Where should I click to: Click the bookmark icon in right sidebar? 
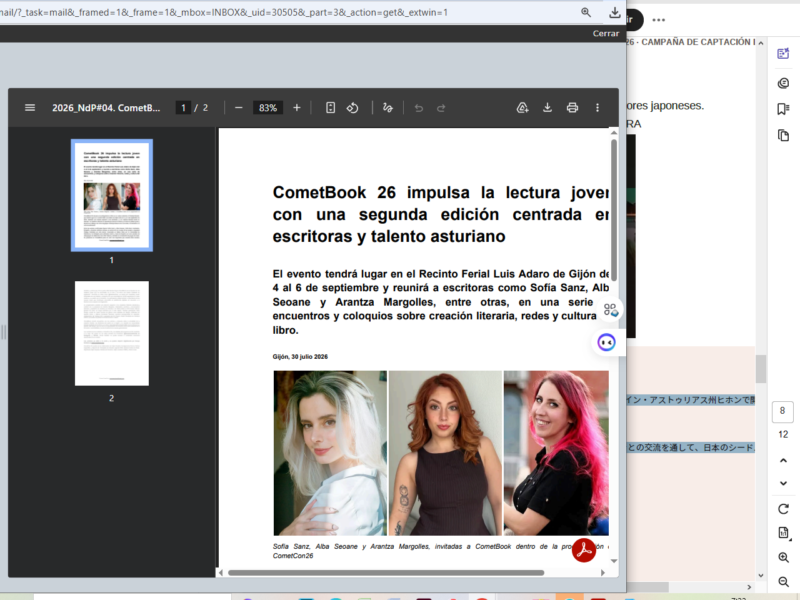(x=783, y=109)
